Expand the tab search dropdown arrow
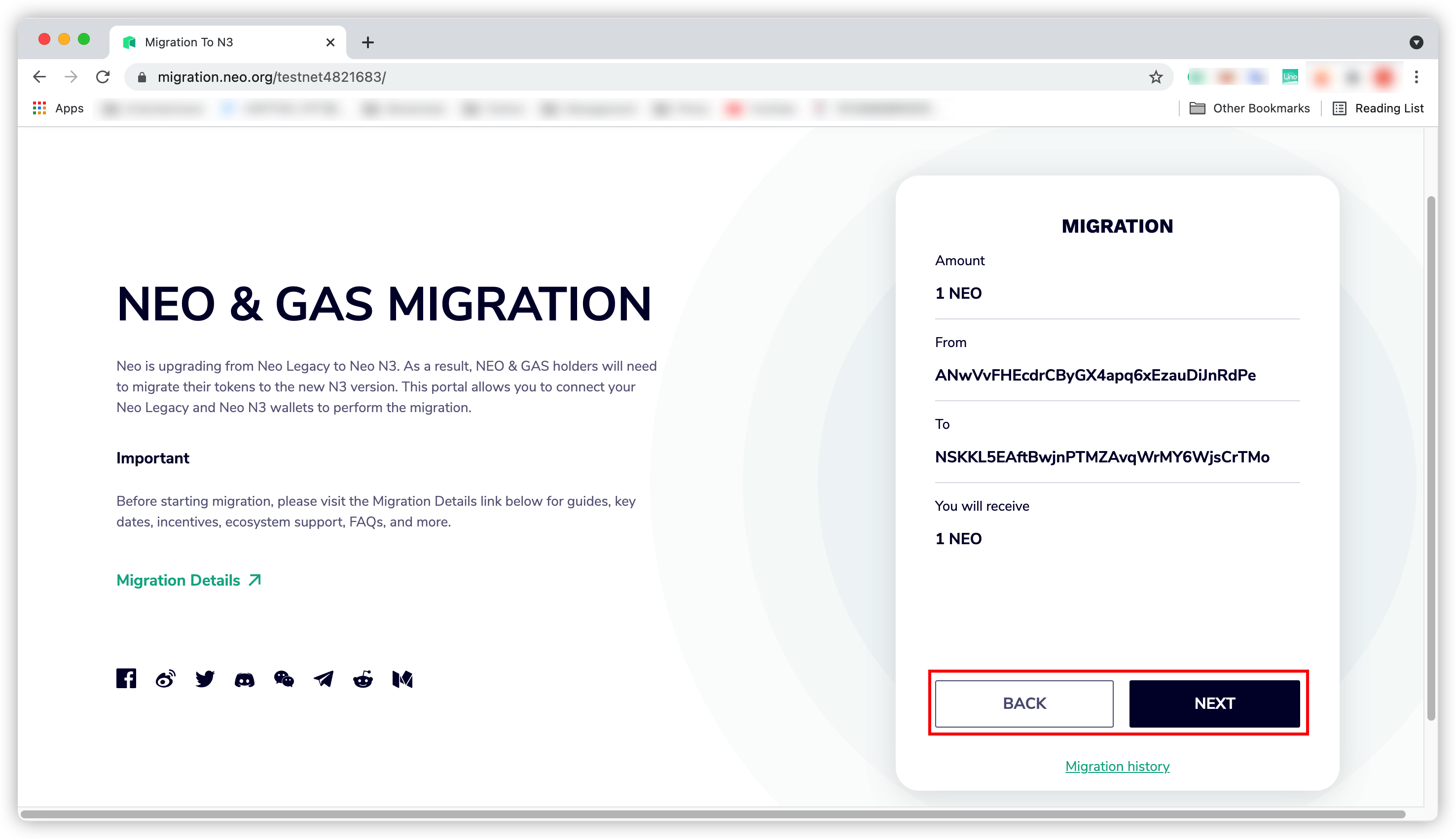 click(x=1416, y=42)
